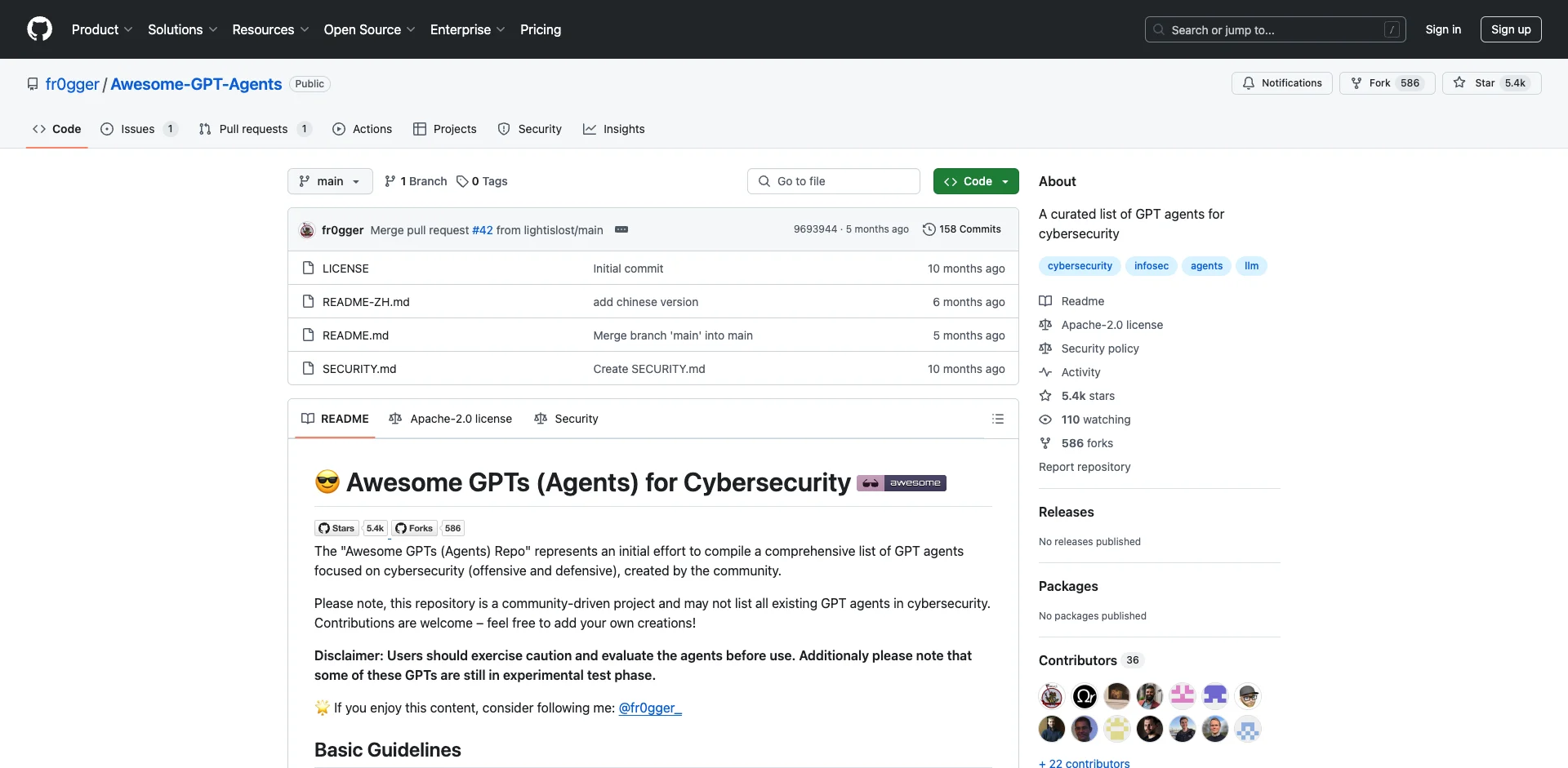
Task: Expand the Solutions menu
Action: point(183,29)
